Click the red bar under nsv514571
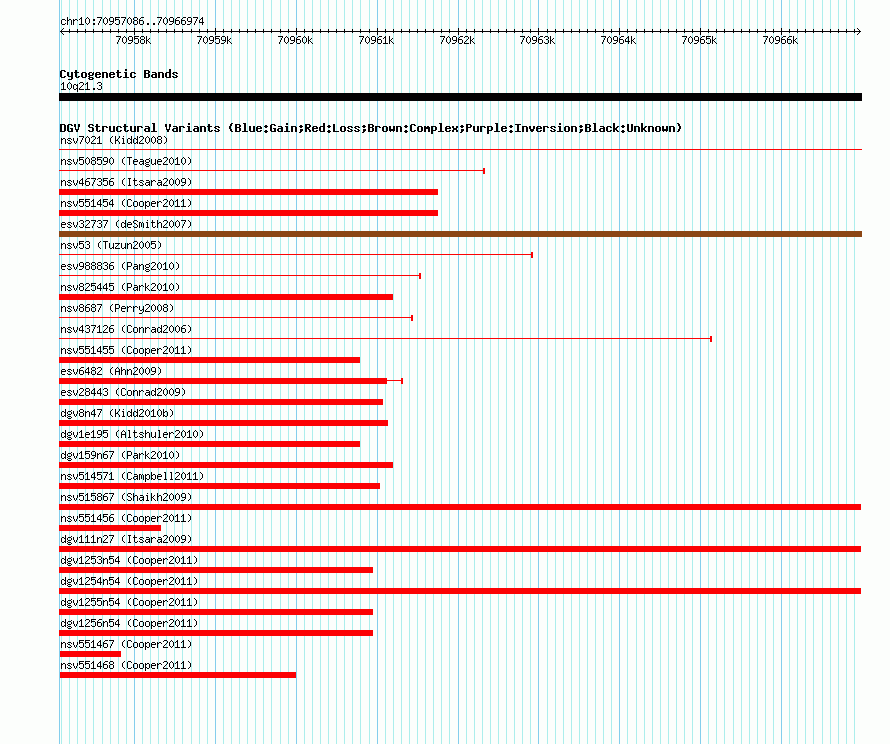The width and height of the screenshot is (890, 744). pyautogui.click(x=220, y=486)
